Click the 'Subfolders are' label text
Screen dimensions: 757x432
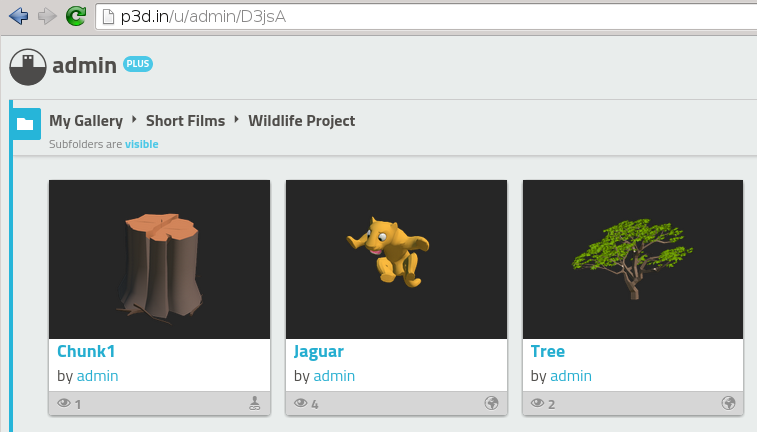(x=85, y=144)
